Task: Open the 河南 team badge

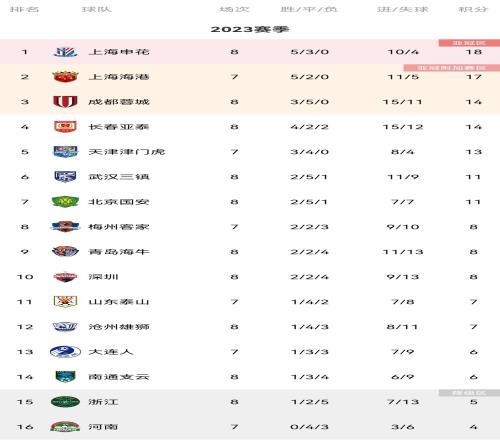Action: pos(65,427)
